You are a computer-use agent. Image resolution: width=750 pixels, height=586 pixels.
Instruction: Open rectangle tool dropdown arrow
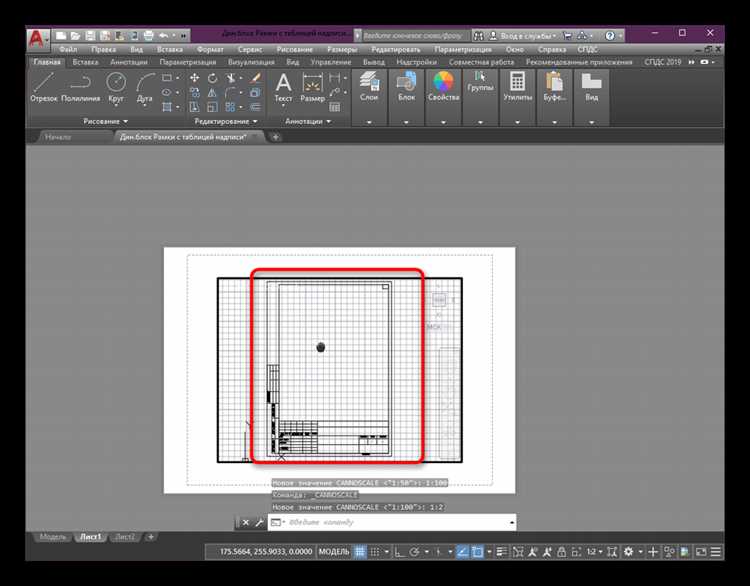(178, 77)
